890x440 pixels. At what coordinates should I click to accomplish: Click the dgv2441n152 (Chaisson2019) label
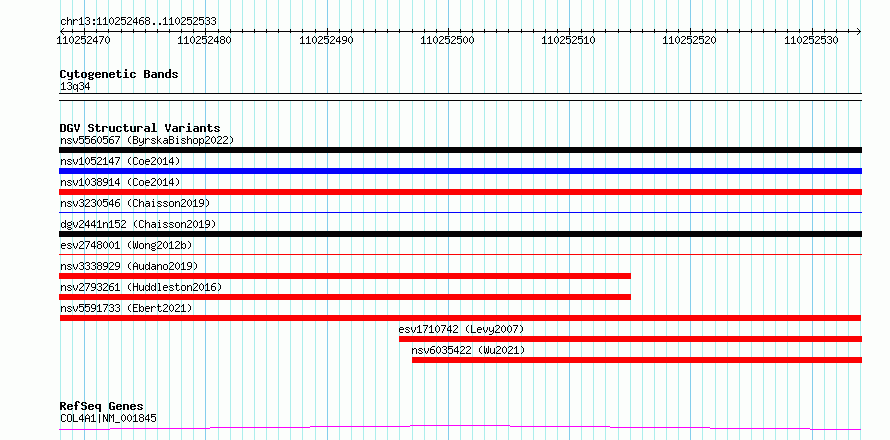pos(138,224)
